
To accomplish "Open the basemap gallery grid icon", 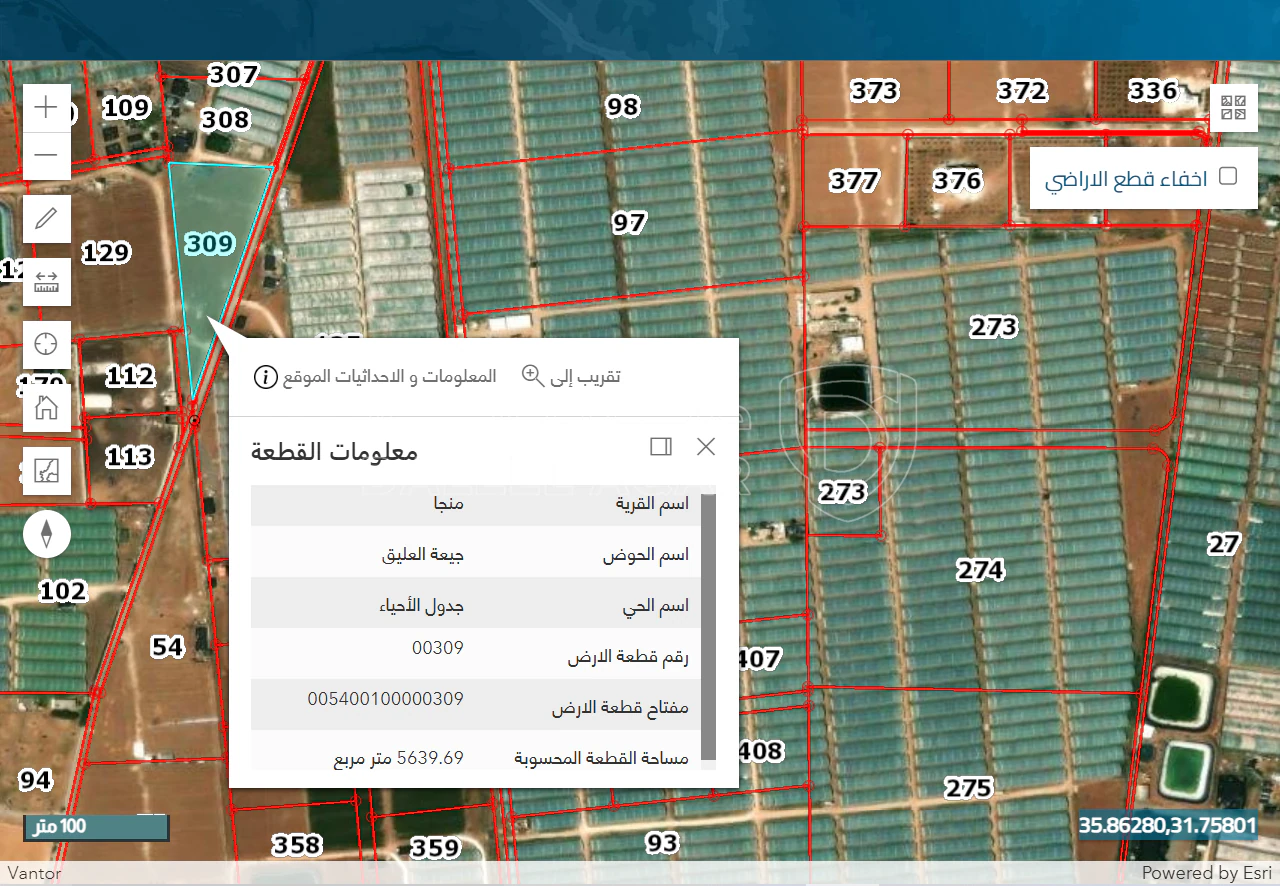I will (1234, 108).
